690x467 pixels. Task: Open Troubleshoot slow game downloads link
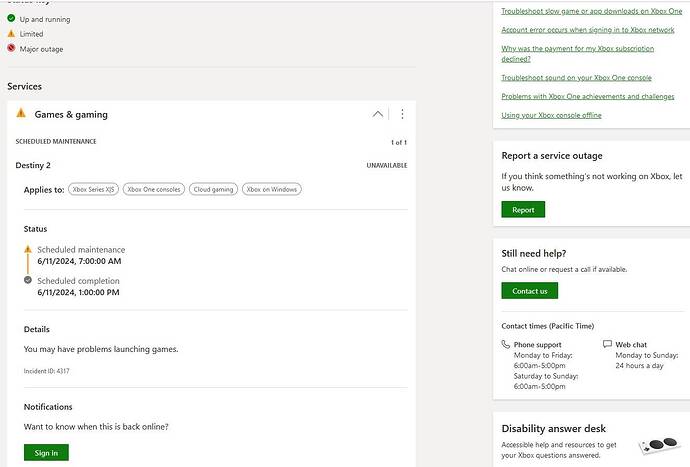591,10
